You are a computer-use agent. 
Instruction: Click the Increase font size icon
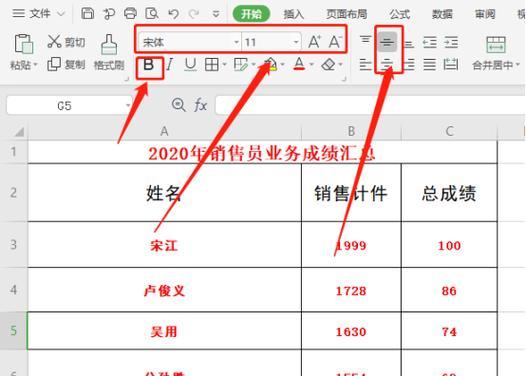[x=314, y=42]
